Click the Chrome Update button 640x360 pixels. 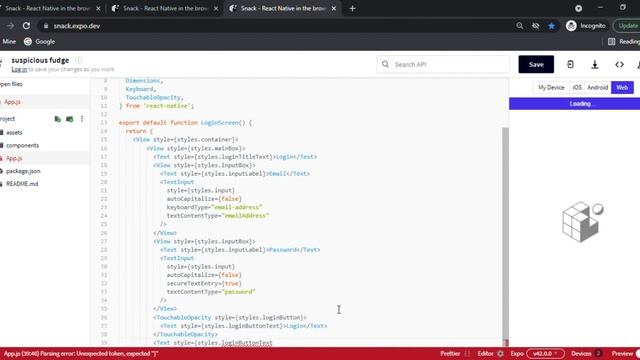coord(627,26)
